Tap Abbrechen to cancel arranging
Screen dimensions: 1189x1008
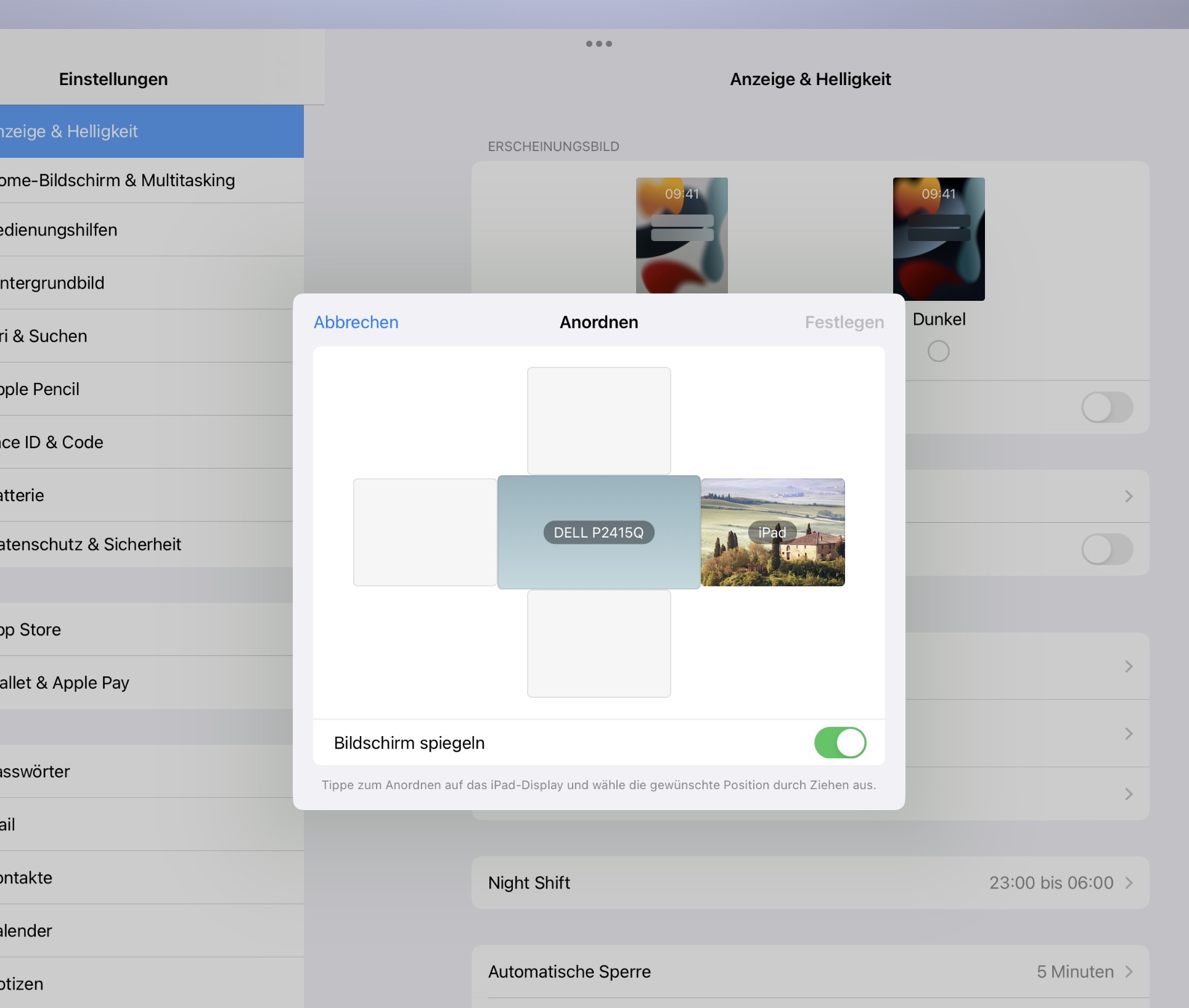coord(356,322)
